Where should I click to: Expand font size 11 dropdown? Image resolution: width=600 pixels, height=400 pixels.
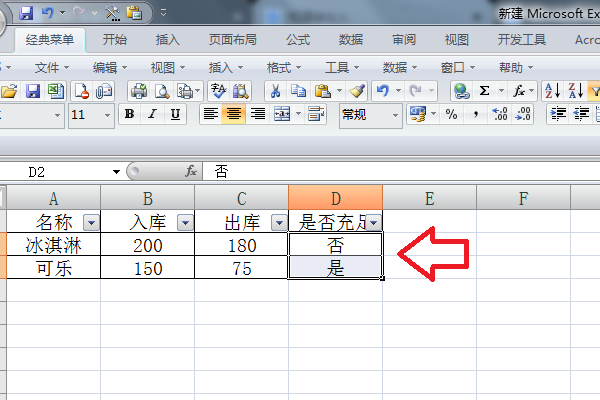(x=107, y=115)
